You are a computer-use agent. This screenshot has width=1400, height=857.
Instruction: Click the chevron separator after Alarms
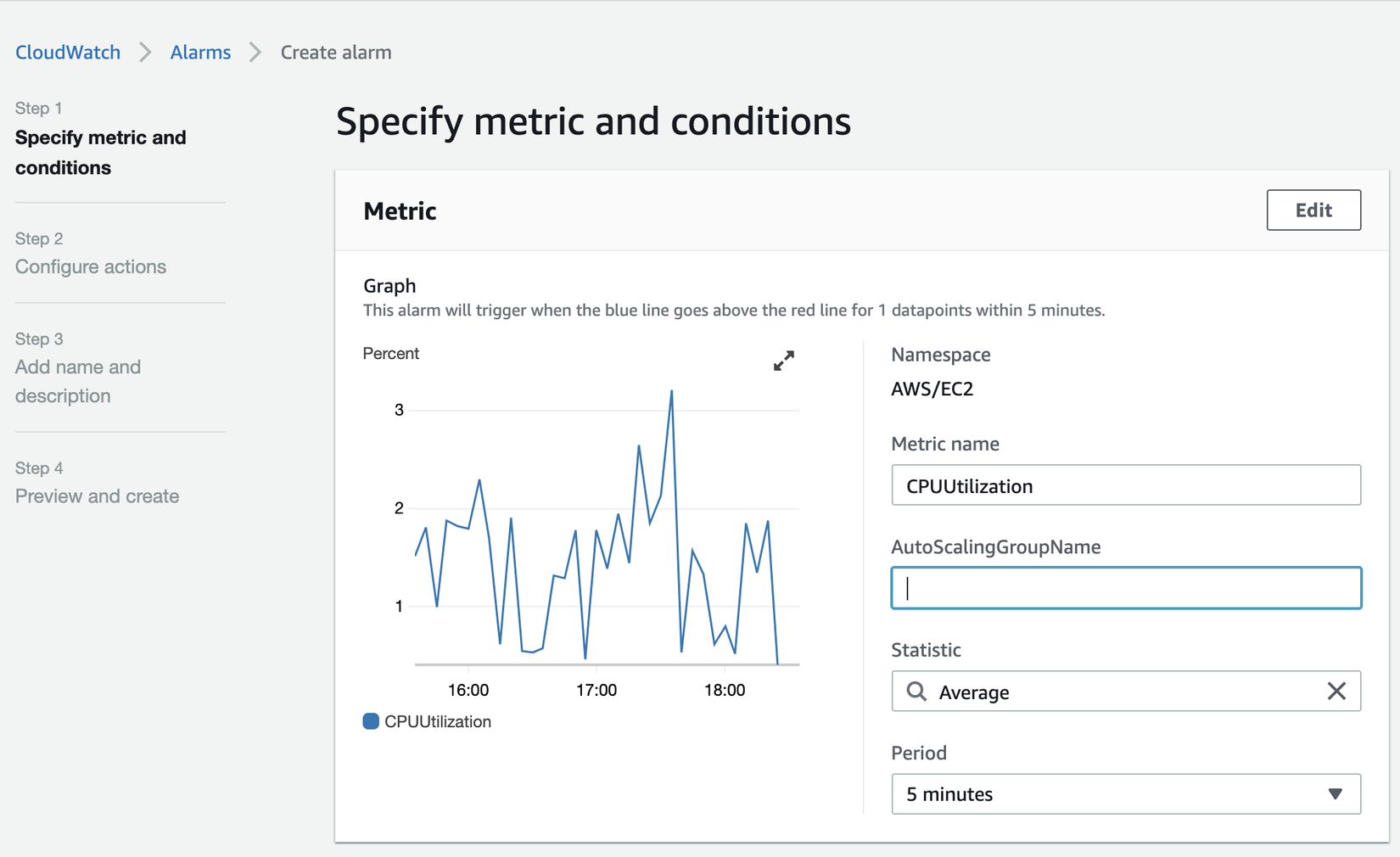click(255, 53)
